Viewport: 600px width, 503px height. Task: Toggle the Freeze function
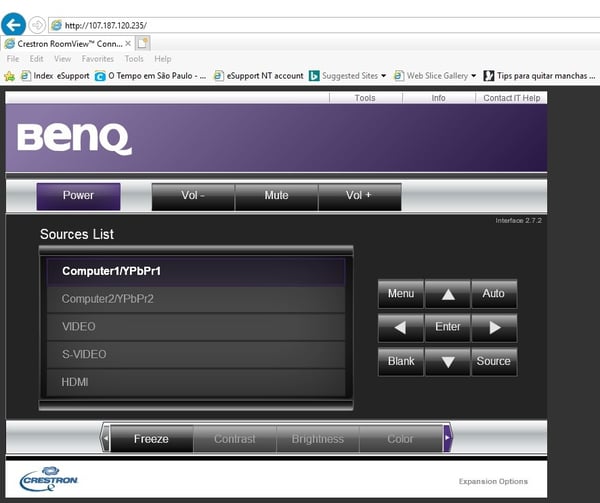[152, 439]
